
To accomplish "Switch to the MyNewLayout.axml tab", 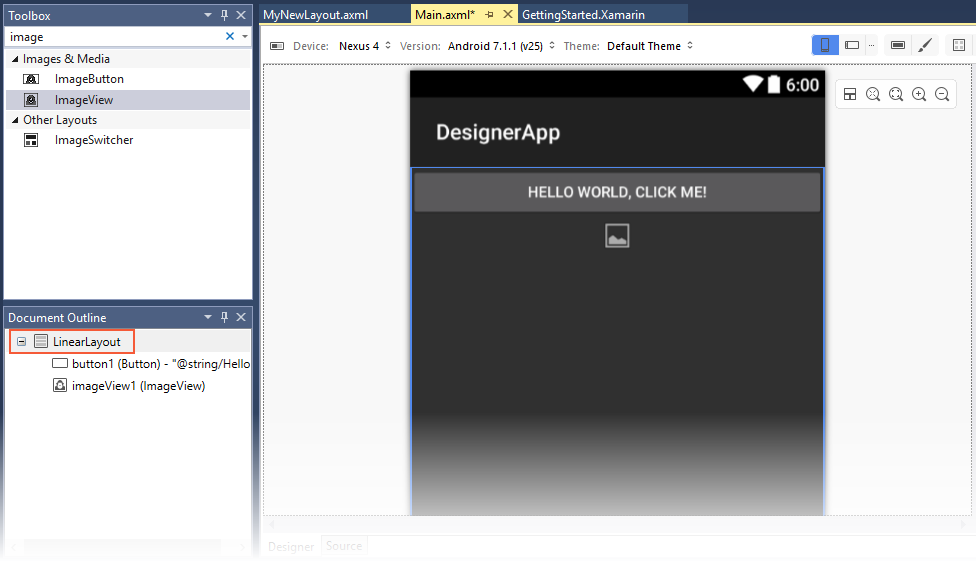I will click(x=316, y=14).
